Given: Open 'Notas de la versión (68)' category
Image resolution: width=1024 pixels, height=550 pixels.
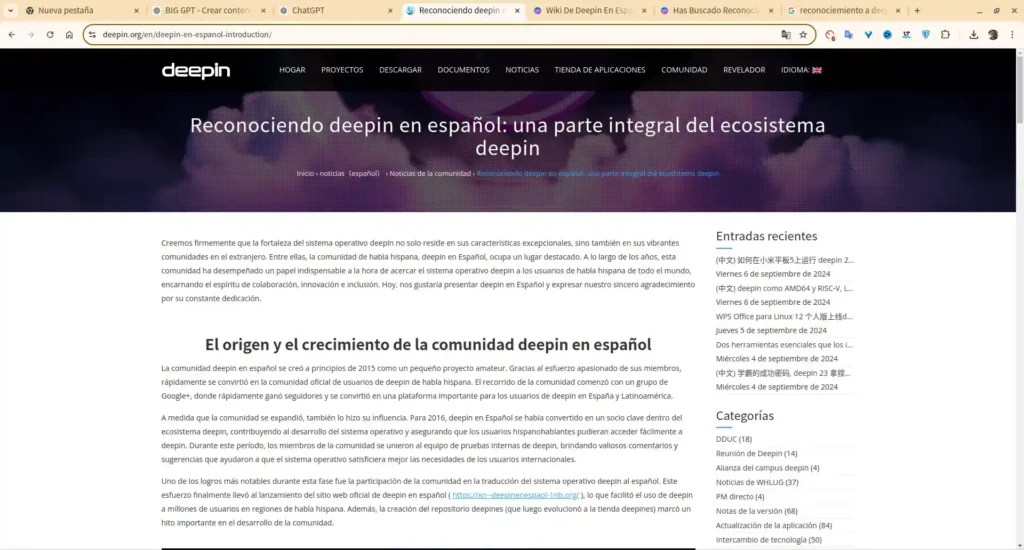Looking at the screenshot, I should point(756,511).
